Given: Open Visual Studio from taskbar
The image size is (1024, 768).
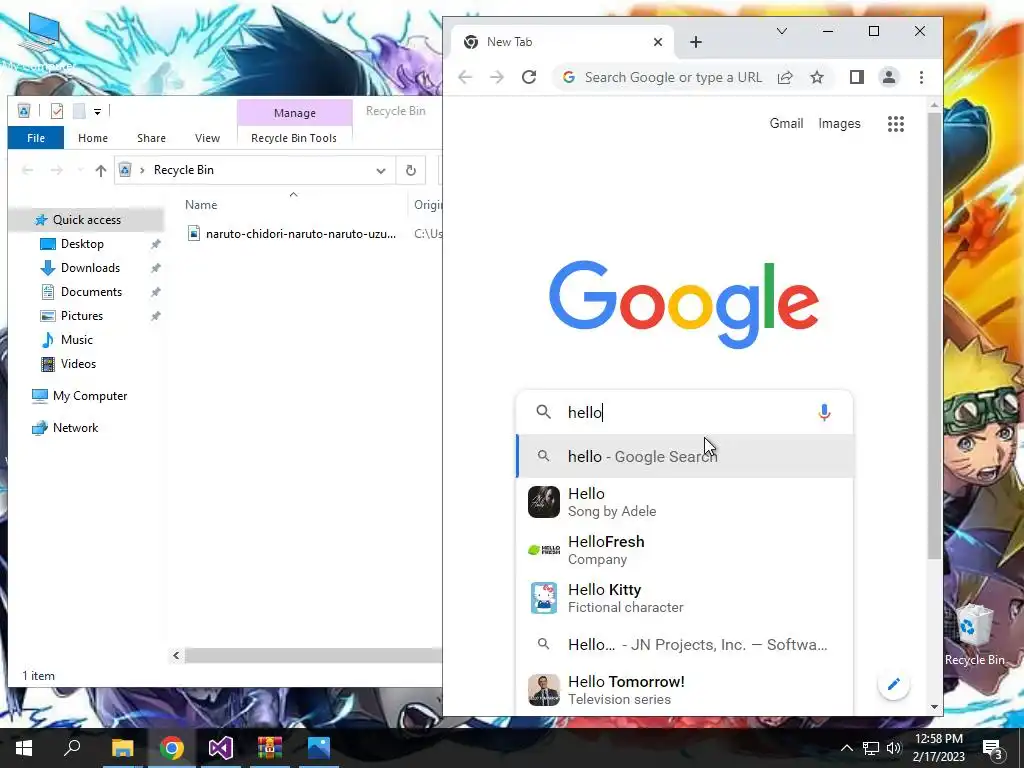Looking at the screenshot, I should coord(221,748).
